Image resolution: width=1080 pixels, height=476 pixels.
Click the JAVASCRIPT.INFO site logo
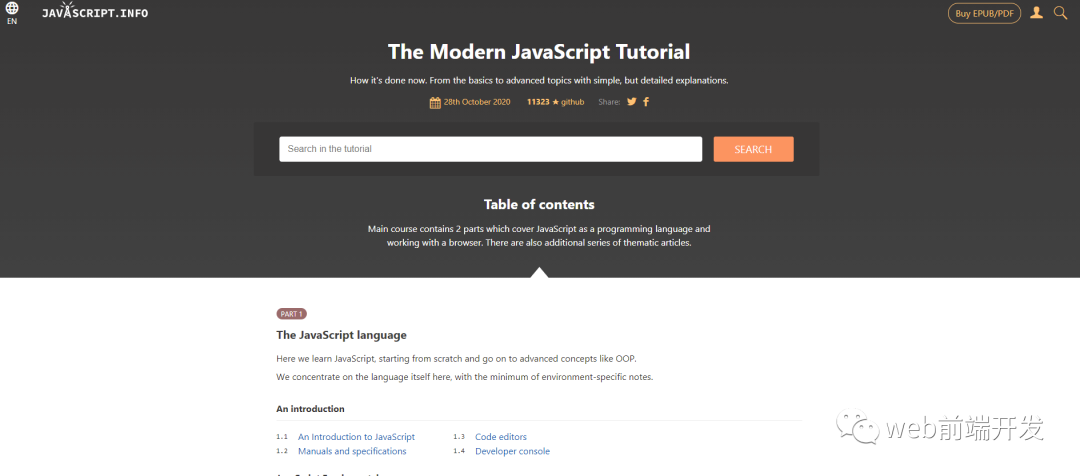[94, 11]
